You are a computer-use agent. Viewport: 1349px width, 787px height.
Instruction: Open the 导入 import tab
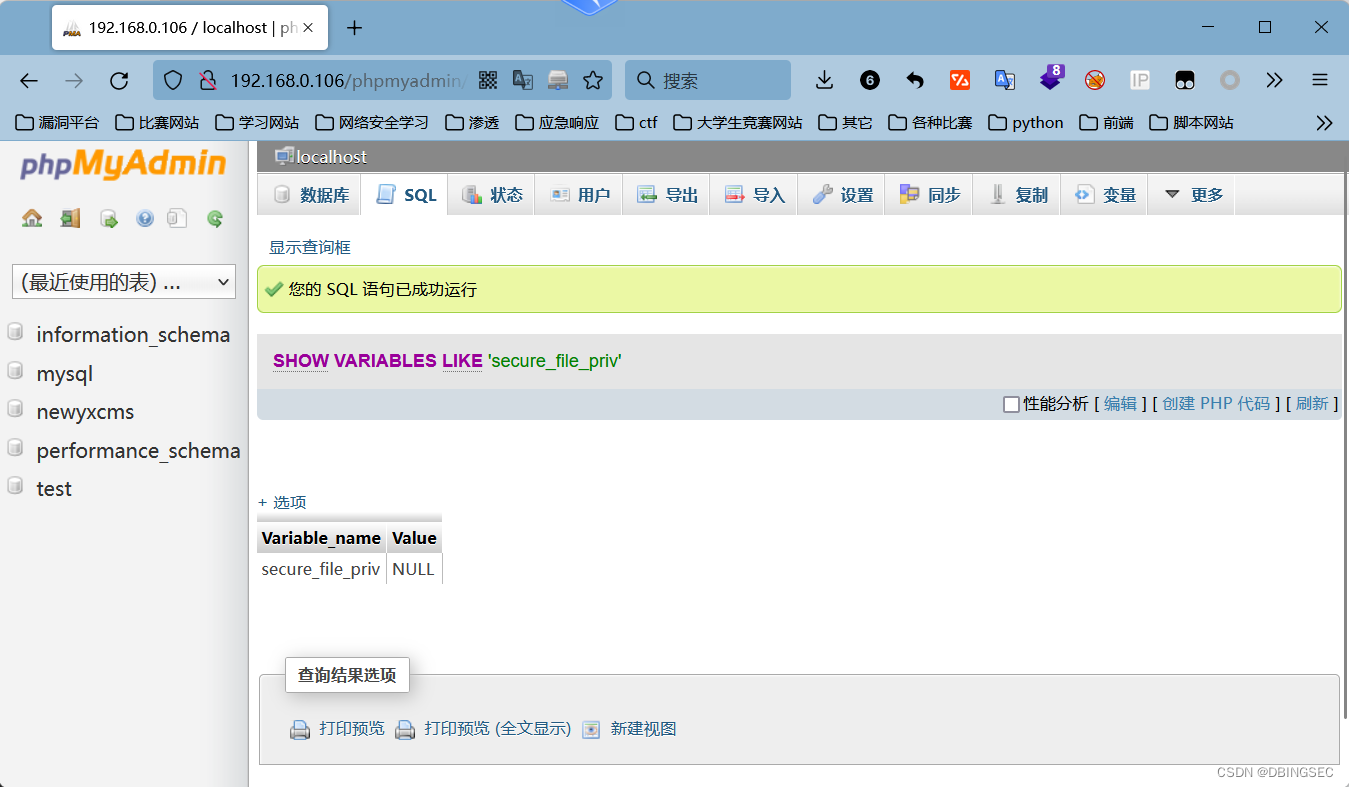point(754,195)
